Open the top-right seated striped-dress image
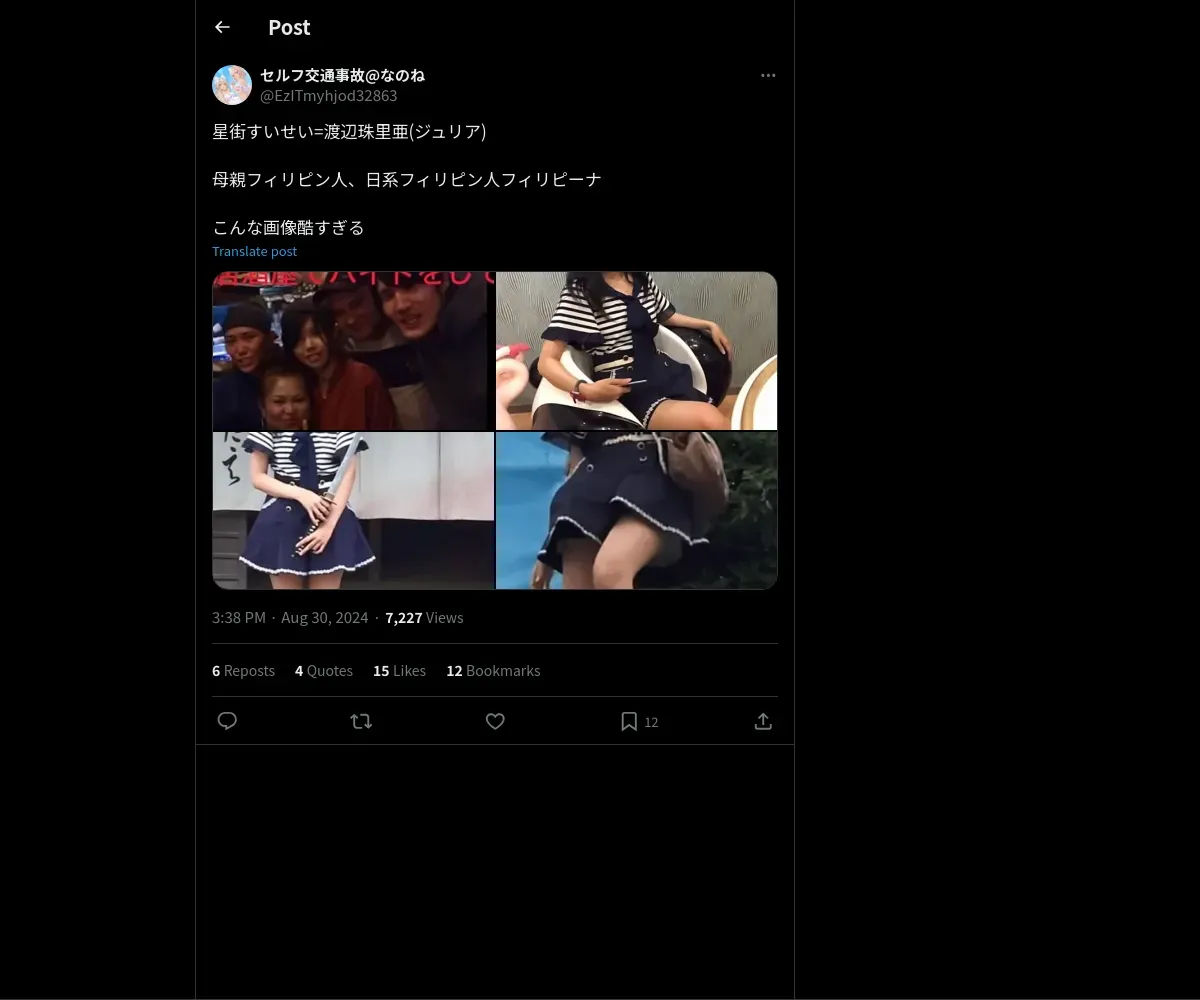This screenshot has width=1200, height=1000. [x=637, y=351]
